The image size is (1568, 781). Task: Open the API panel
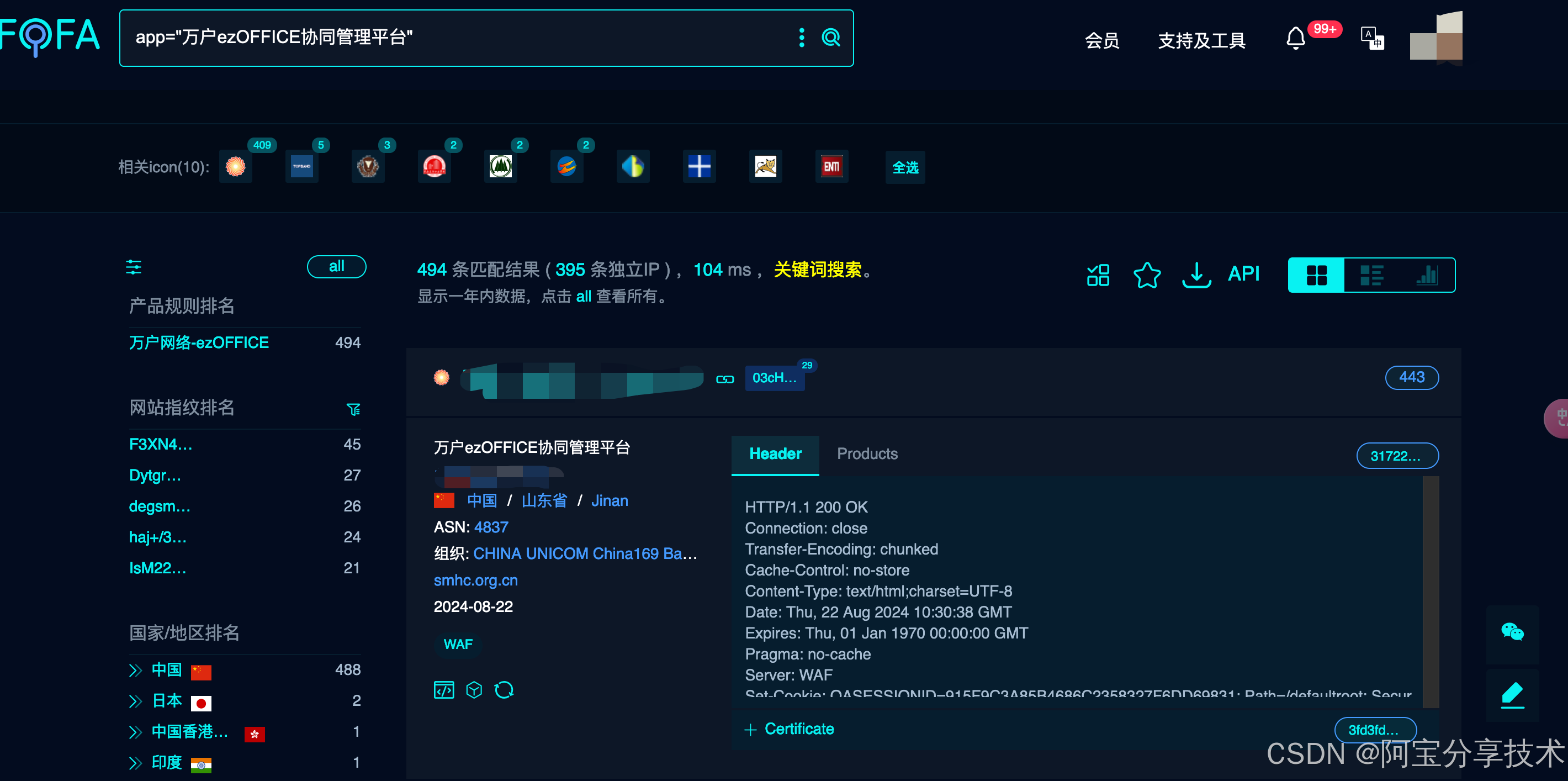(x=1243, y=274)
